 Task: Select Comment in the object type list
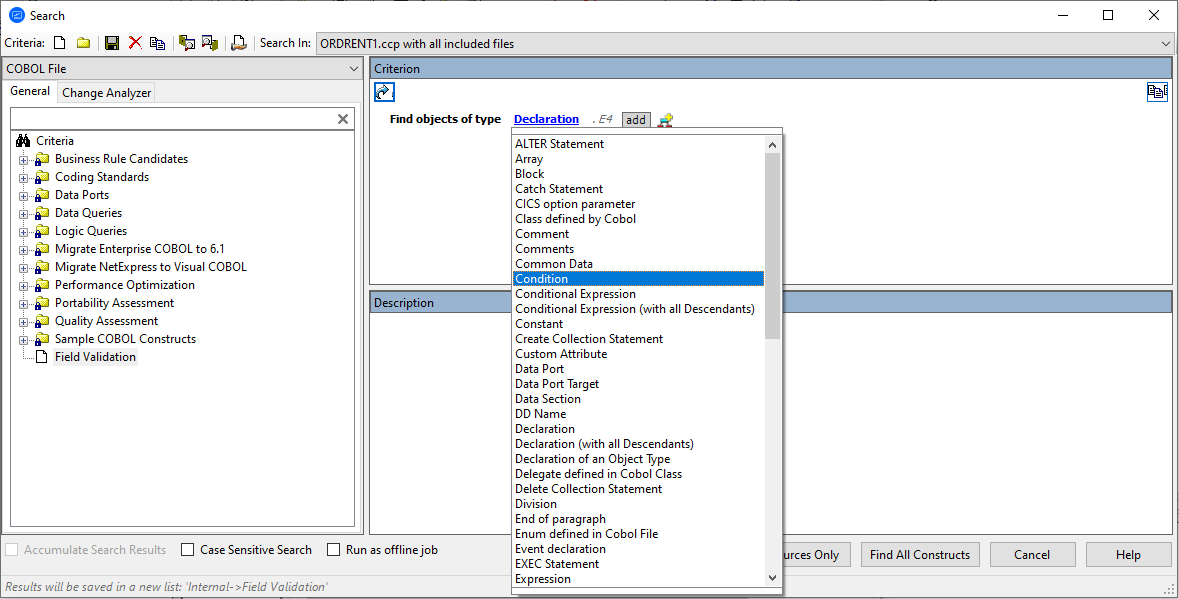[542, 233]
